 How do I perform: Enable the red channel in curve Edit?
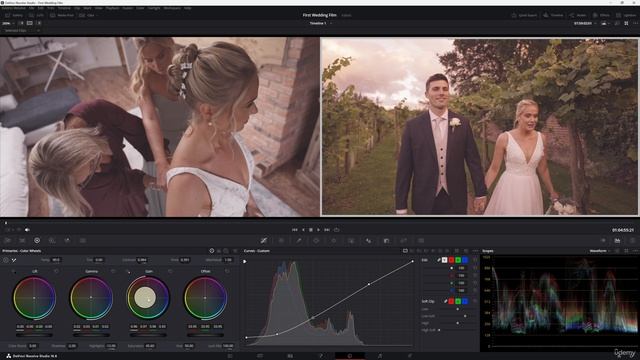click(451, 260)
